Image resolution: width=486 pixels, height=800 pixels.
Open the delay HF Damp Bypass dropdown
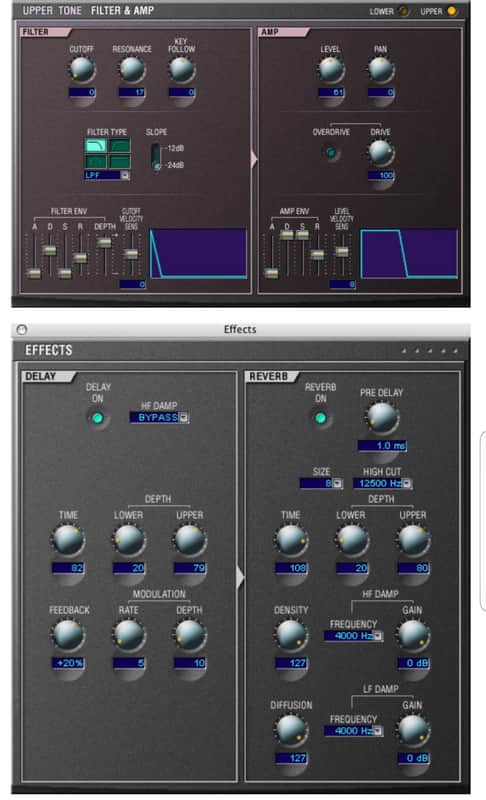(159, 417)
